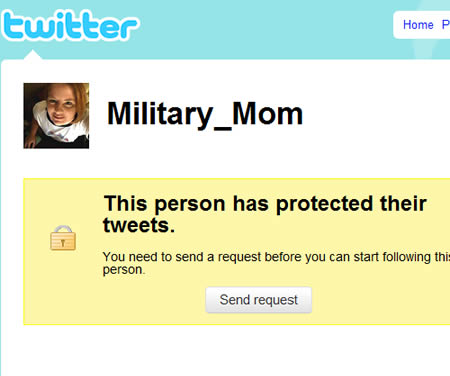Click the padlock protected-tweets icon
450x376 pixels.
click(x=63, y=238)
